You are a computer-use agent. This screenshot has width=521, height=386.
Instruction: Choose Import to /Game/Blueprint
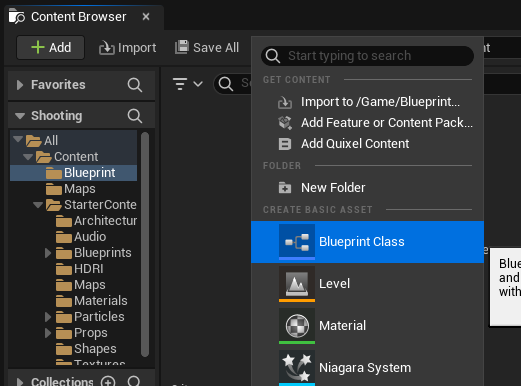tap(367, 102)
